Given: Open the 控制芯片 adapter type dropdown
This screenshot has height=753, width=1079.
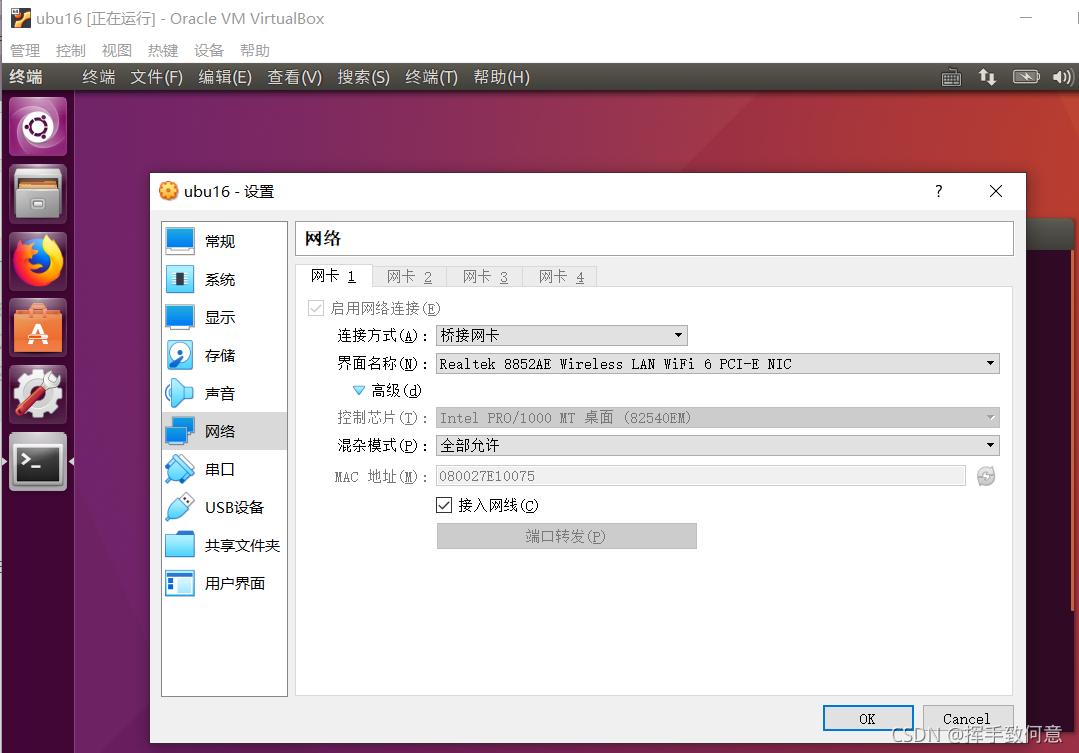Looking at the screenshot, I should 718,418.
